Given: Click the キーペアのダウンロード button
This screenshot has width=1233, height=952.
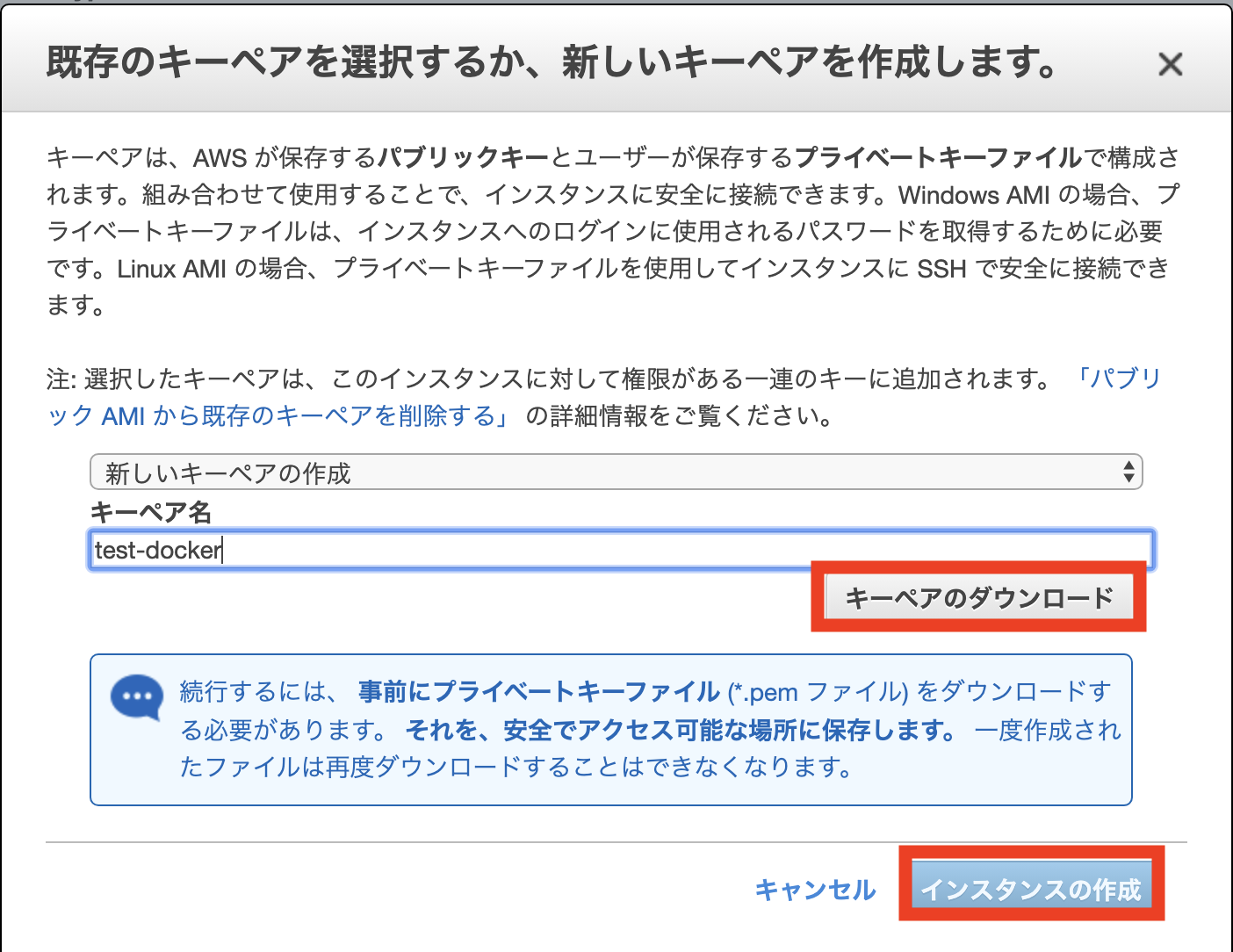Looking at the screenshot, I should pyautogui.click(x=978, y=598).
